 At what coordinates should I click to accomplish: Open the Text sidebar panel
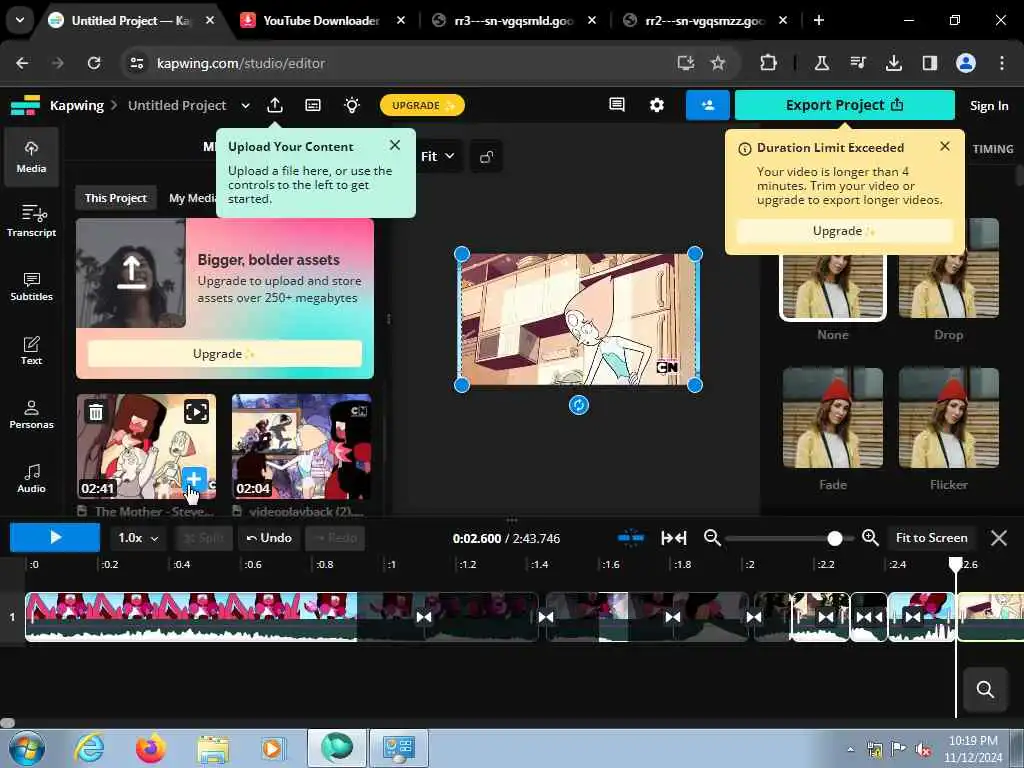pyautogui.click(x=31, y=350)
